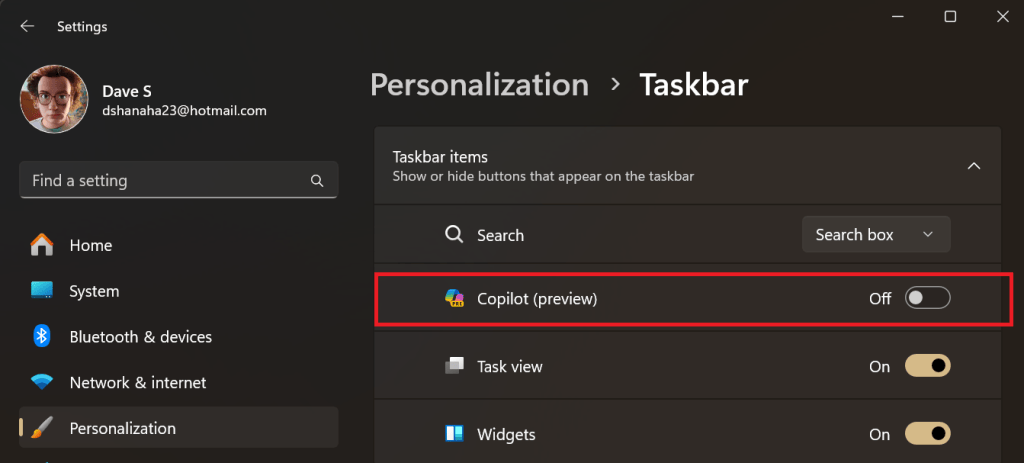Image resolution: width=1024 pixels, height=463 pixels.
Task: Click the Dave S profile picture
Action: coord(53,100)
